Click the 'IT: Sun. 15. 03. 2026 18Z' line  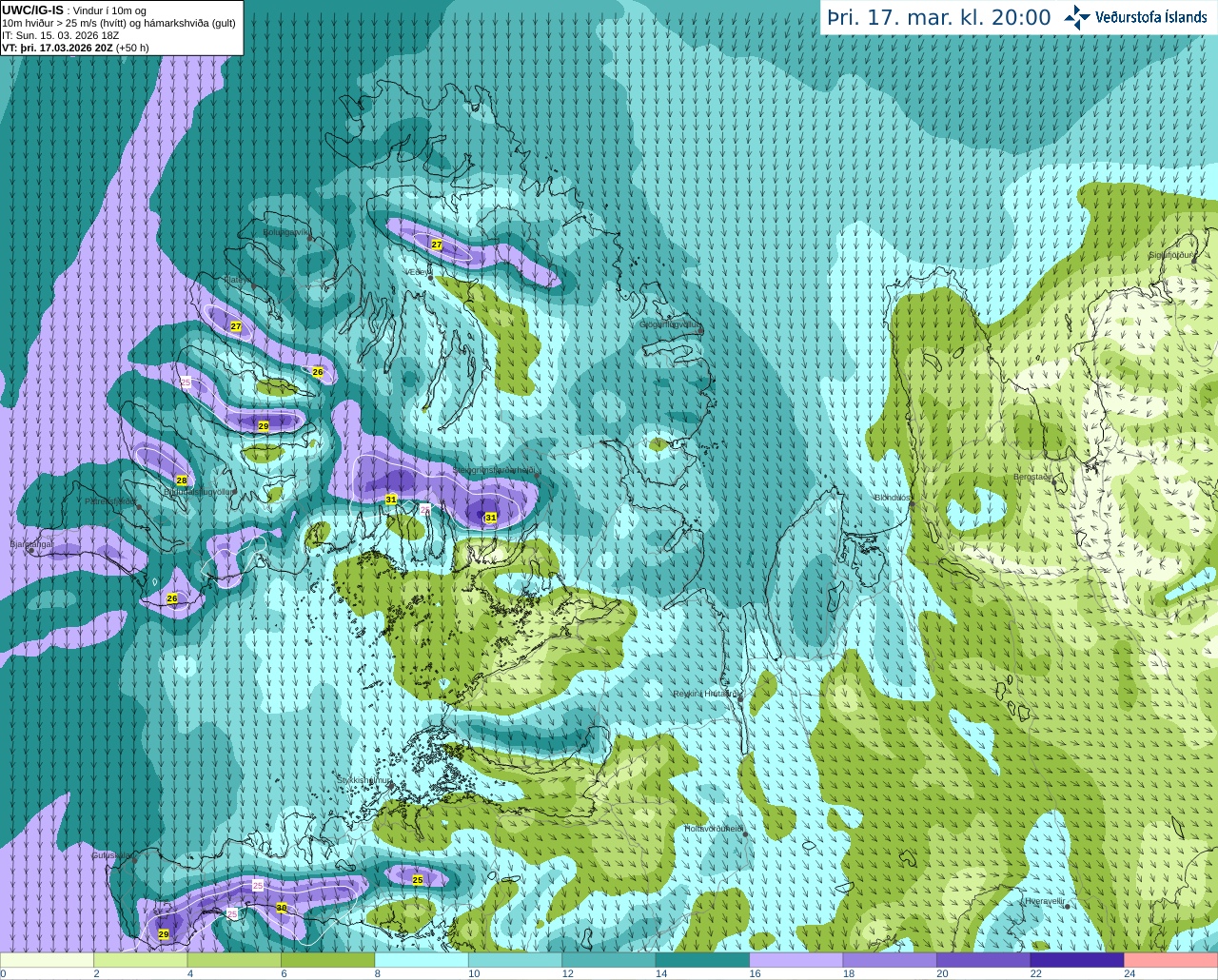pos(61,35)
